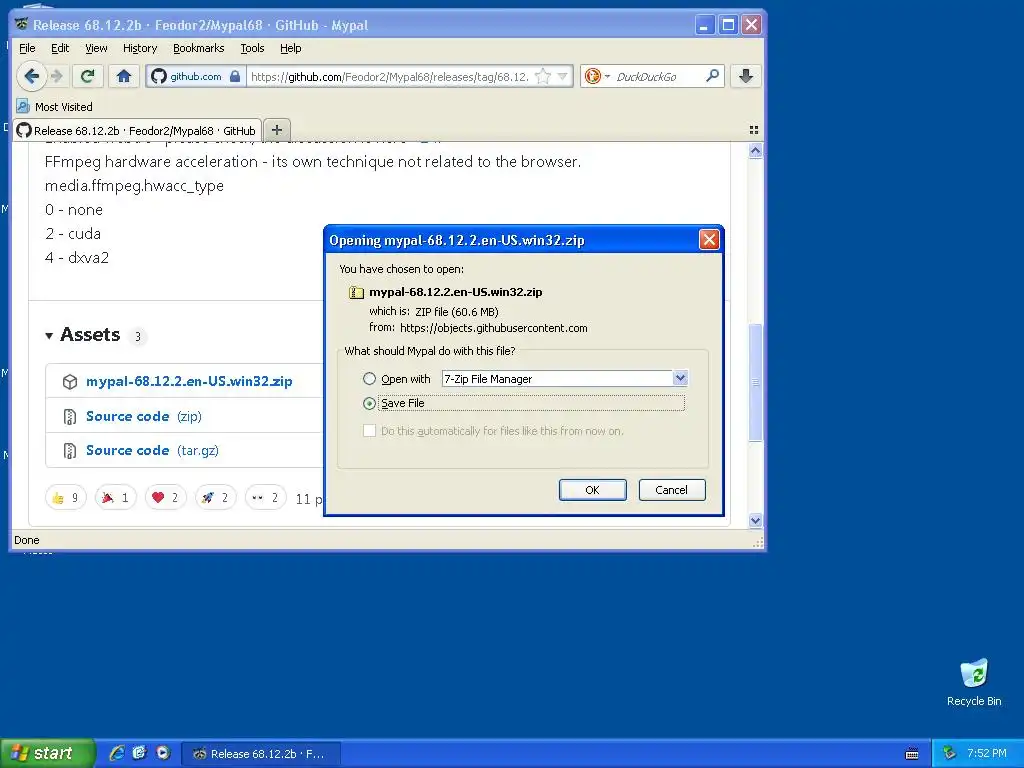Click the zip file icon in dialog
Screen dimensions: 1024x768
pos(356,293)
